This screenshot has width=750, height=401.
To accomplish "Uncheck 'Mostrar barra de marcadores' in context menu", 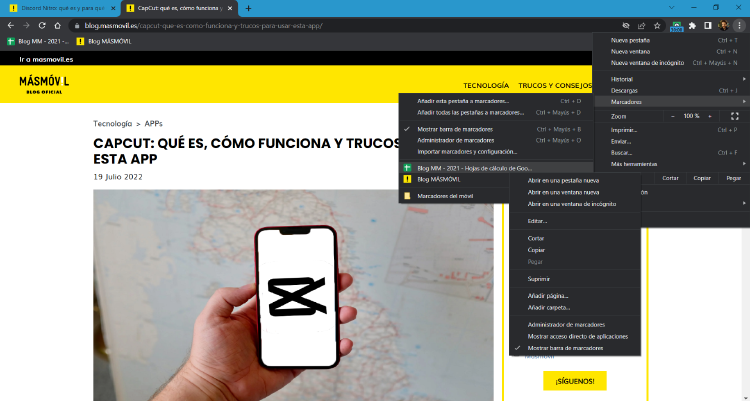I will click(x=566, y=347).
